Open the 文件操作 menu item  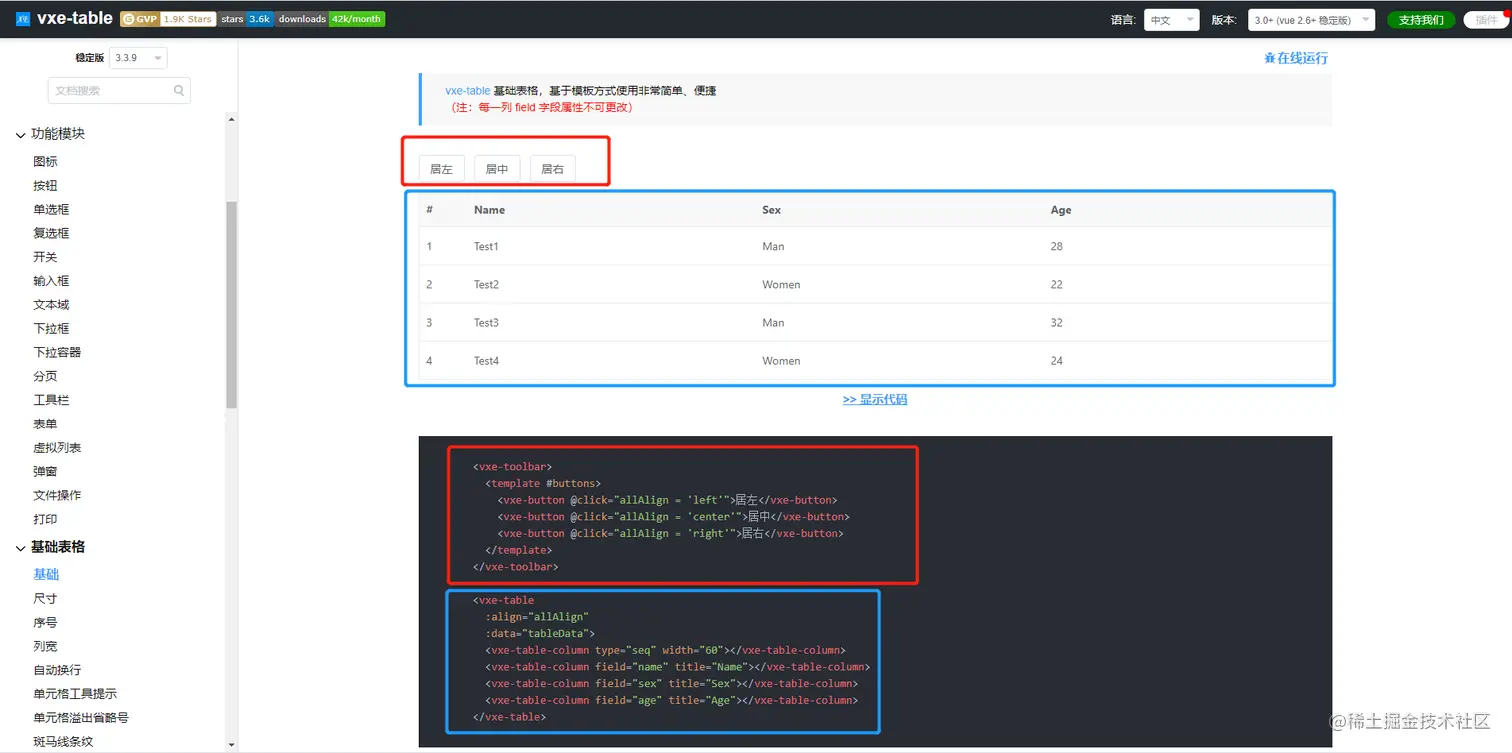pyautogui.click(x=57, y=495)
